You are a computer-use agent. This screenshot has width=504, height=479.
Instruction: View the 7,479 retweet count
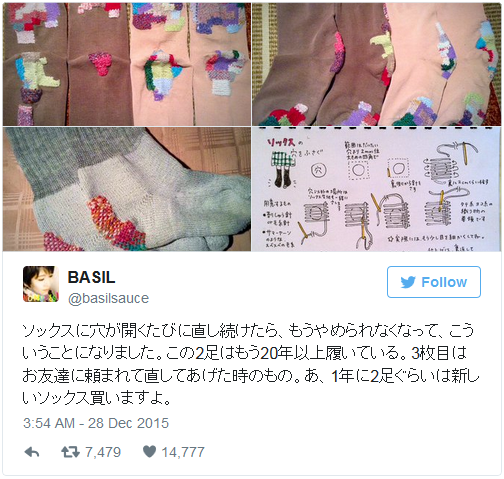pyautogui.click(x=103, y=452)
